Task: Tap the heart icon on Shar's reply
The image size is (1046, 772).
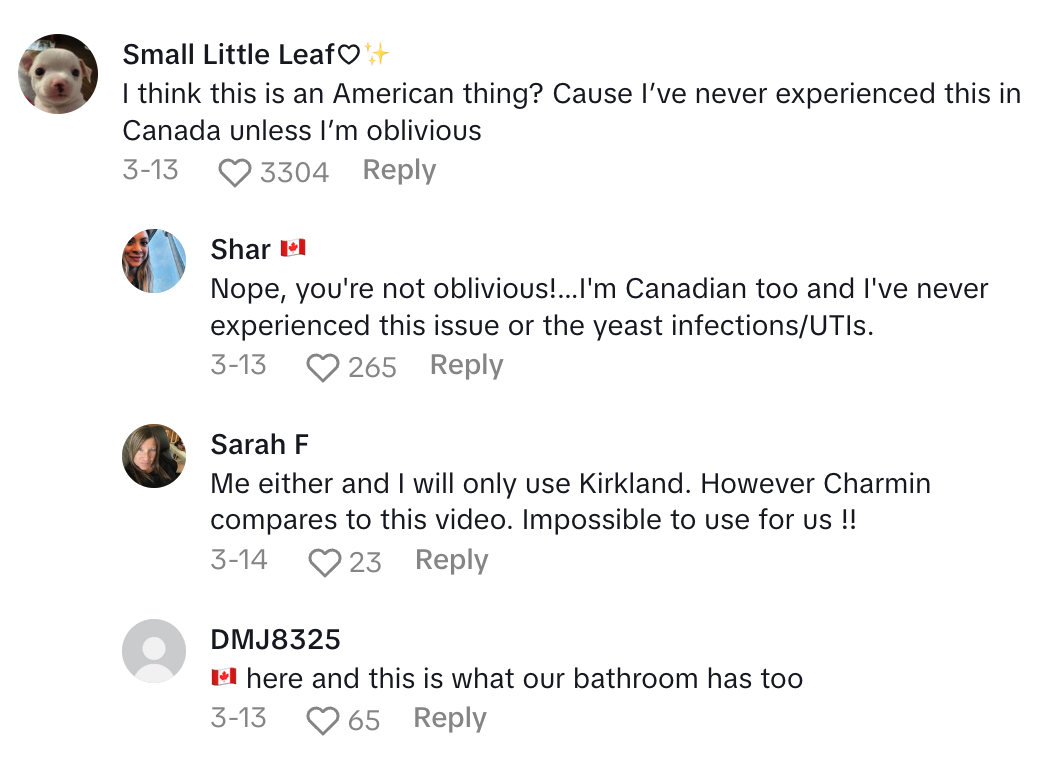Action: [322, 366]
